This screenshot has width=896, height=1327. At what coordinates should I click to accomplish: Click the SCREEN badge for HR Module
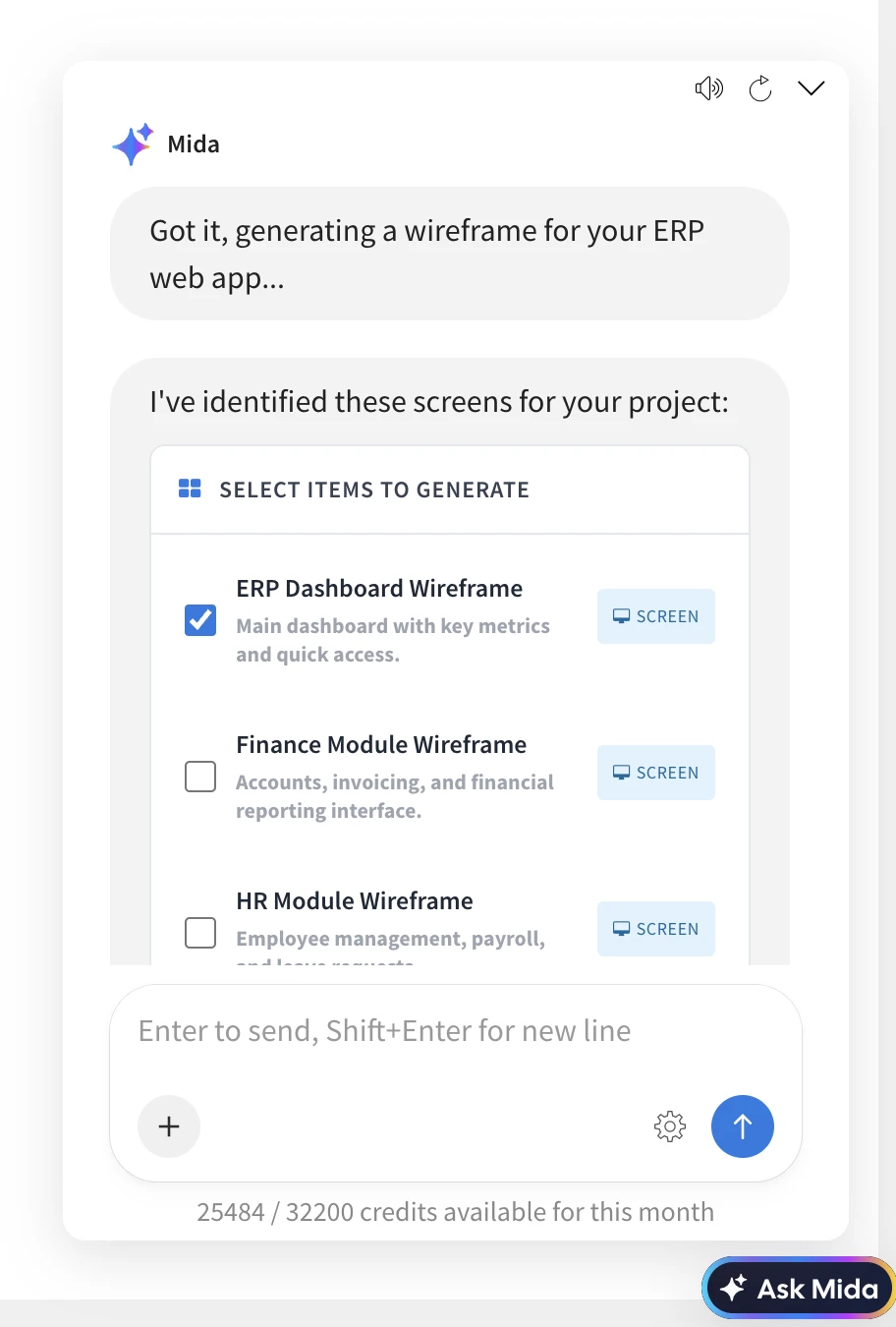coord(656,929)
